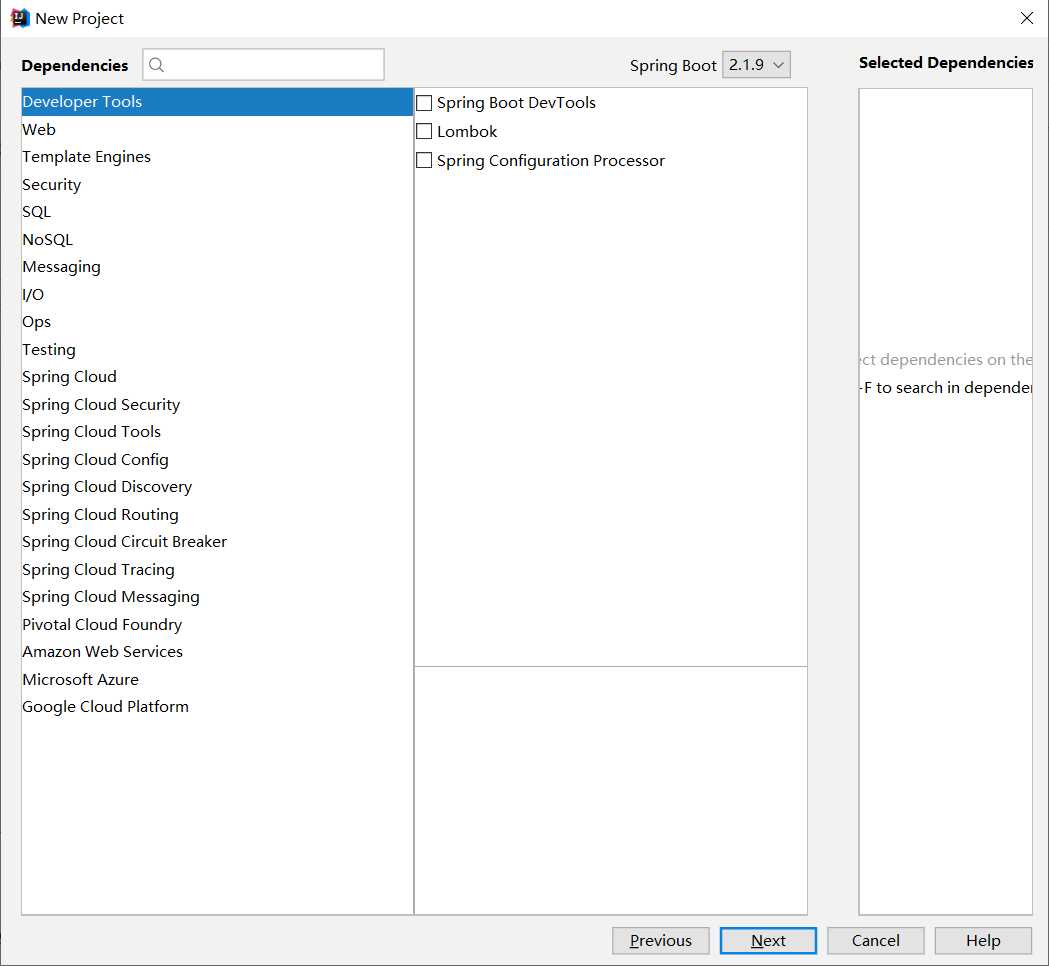Viewport: 1049px width, 966px height.
Task: Select Spring Cloud Circuit Breaker category
Action: pos(217,542)
